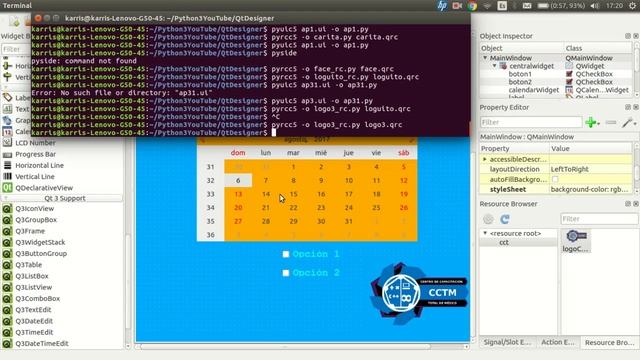Screen dimensions: 640x360
Task: Select day 15 in the calendar widget
Action: pyautogui.click(x=293, y=194)
